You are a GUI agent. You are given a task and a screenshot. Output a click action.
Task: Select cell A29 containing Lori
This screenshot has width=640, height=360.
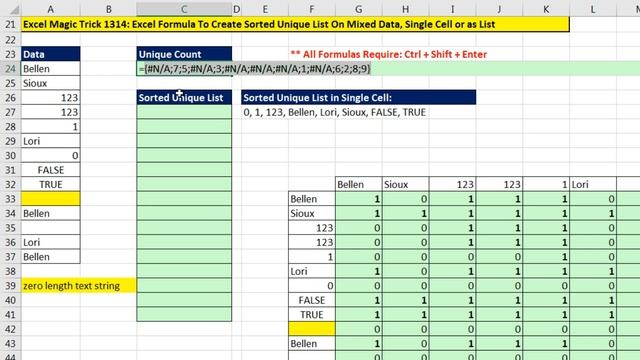51,141
